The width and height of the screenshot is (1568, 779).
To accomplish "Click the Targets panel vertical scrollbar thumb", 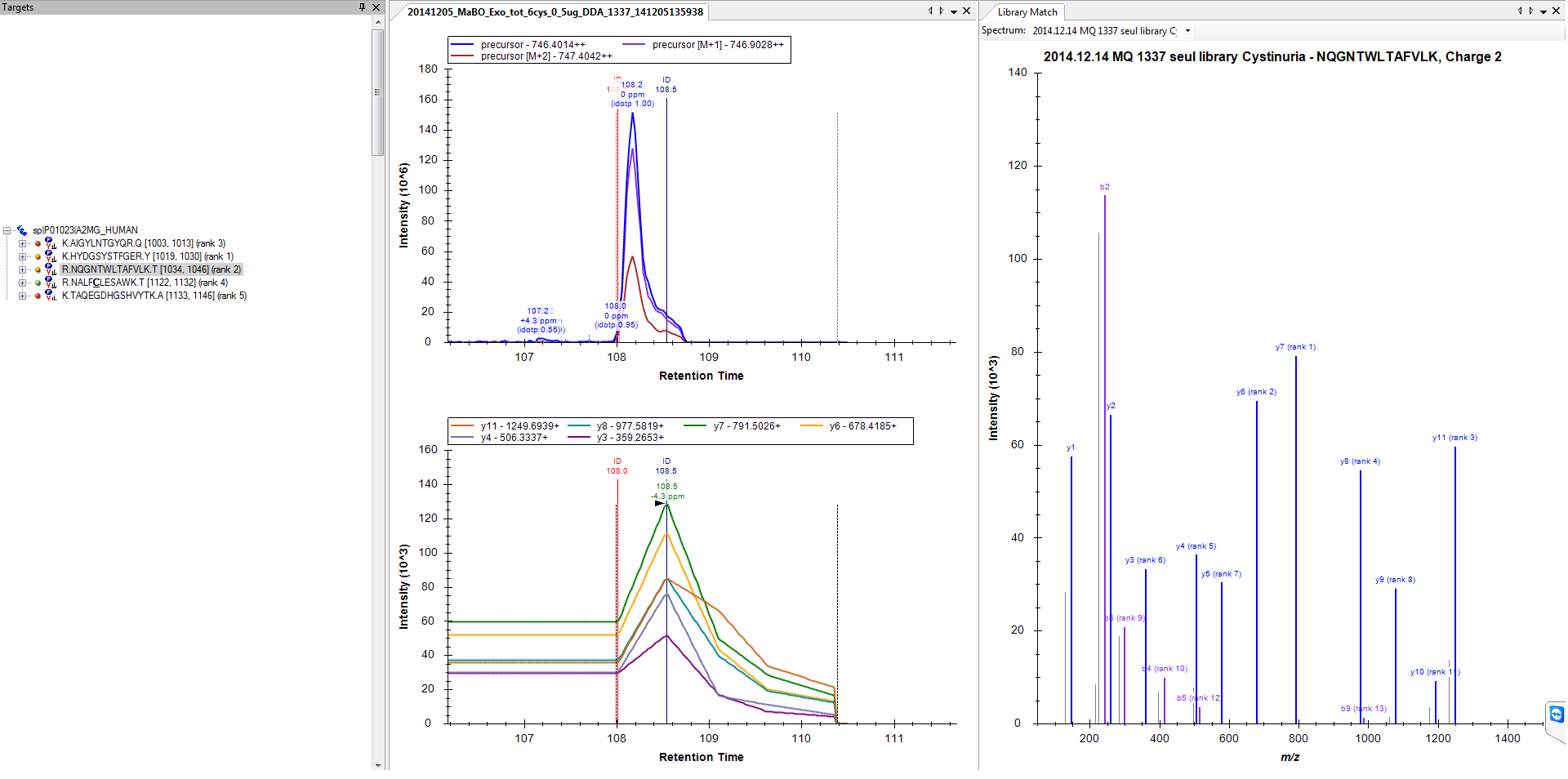I will (x=377, y=90).
